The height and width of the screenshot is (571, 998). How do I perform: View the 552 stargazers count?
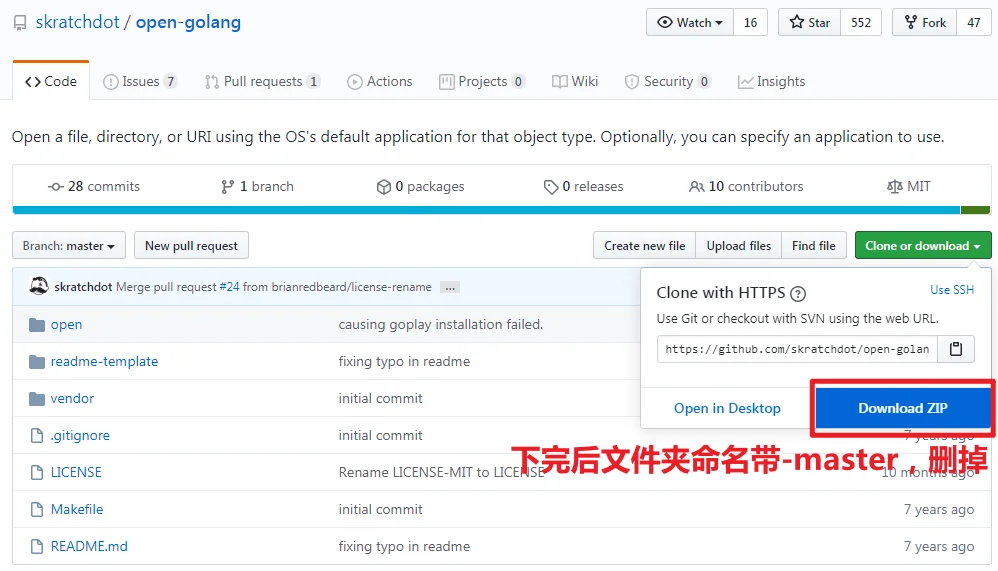click(861, 22)
